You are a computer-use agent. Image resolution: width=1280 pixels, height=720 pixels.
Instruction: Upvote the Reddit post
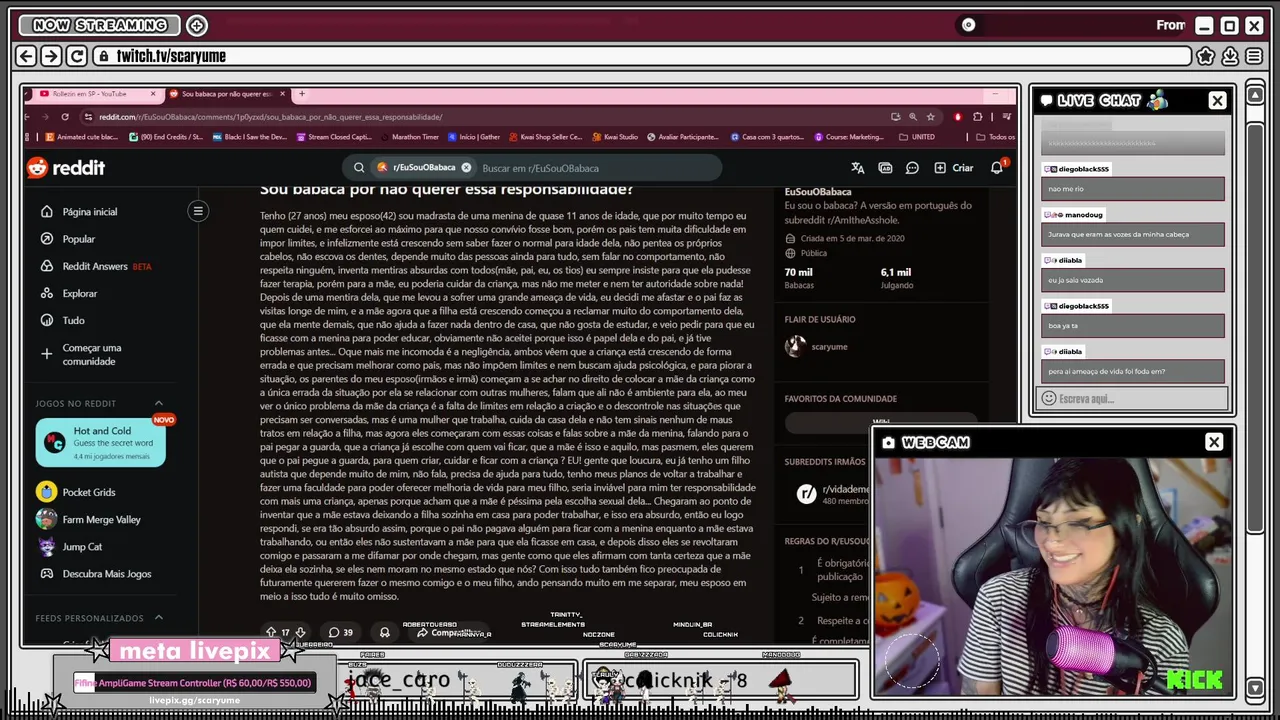click(x=270, y=632)
